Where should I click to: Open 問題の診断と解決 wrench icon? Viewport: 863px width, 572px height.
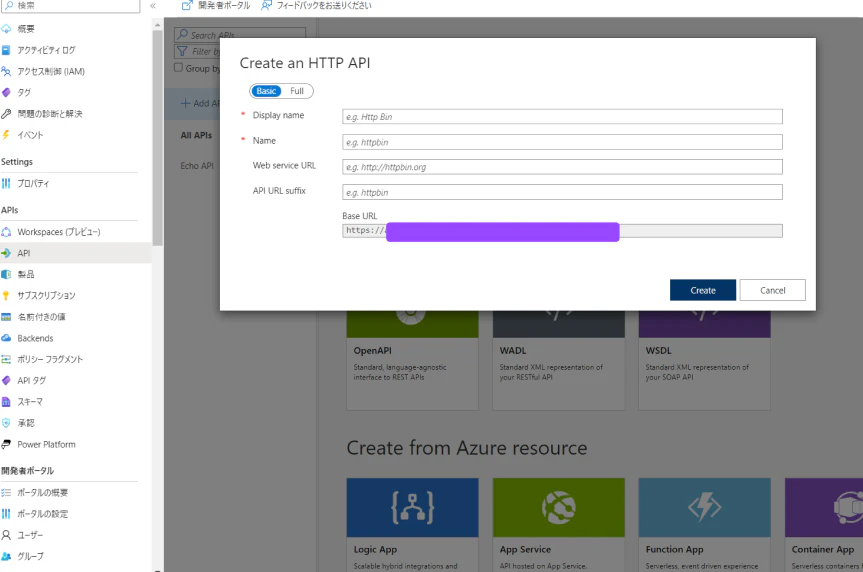click(6, 113)
